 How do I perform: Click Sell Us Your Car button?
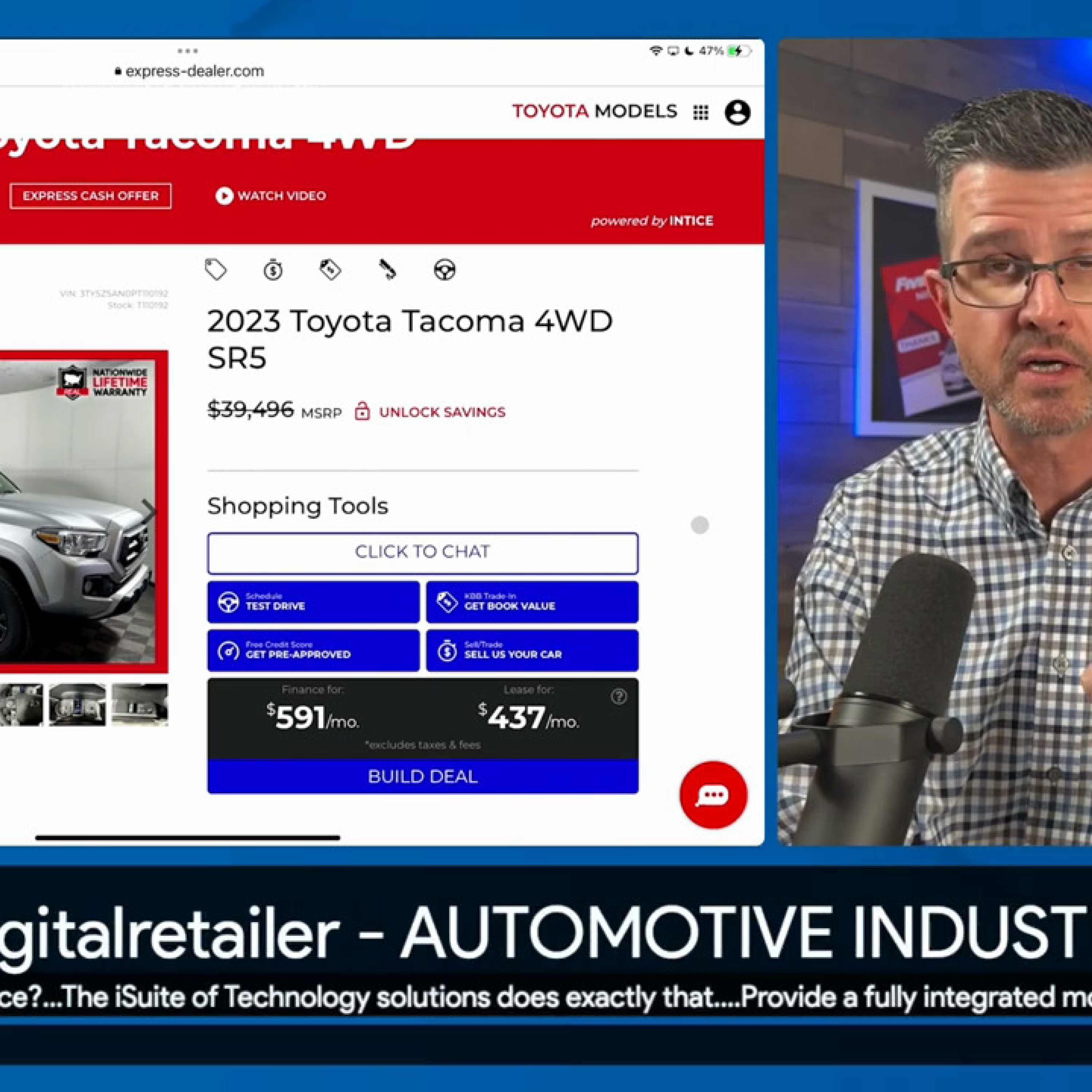coord(533,650)
